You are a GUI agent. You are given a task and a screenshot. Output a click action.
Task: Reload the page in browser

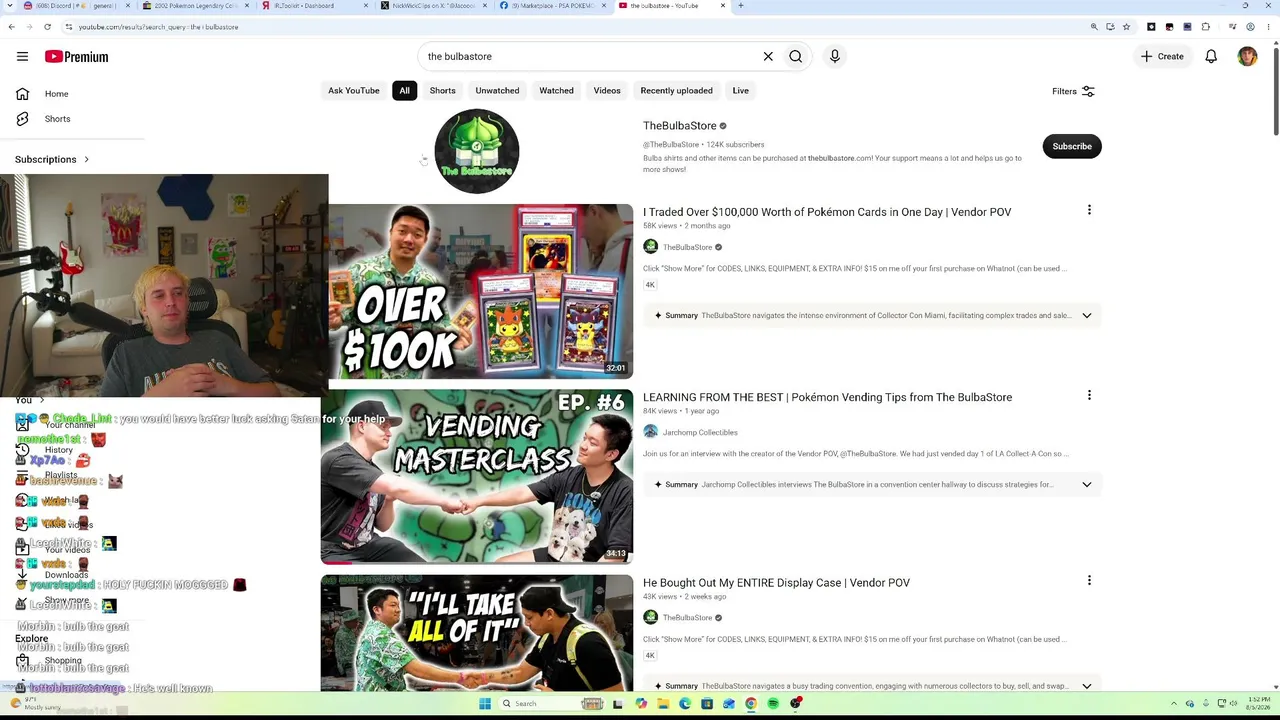[x=47, y=27]
